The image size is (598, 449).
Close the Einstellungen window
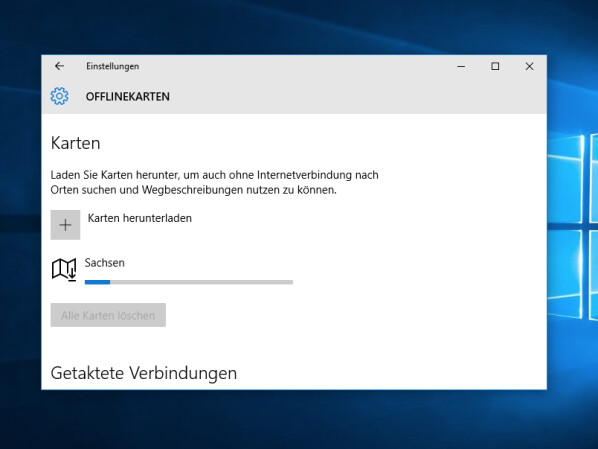tap(529, 66)
